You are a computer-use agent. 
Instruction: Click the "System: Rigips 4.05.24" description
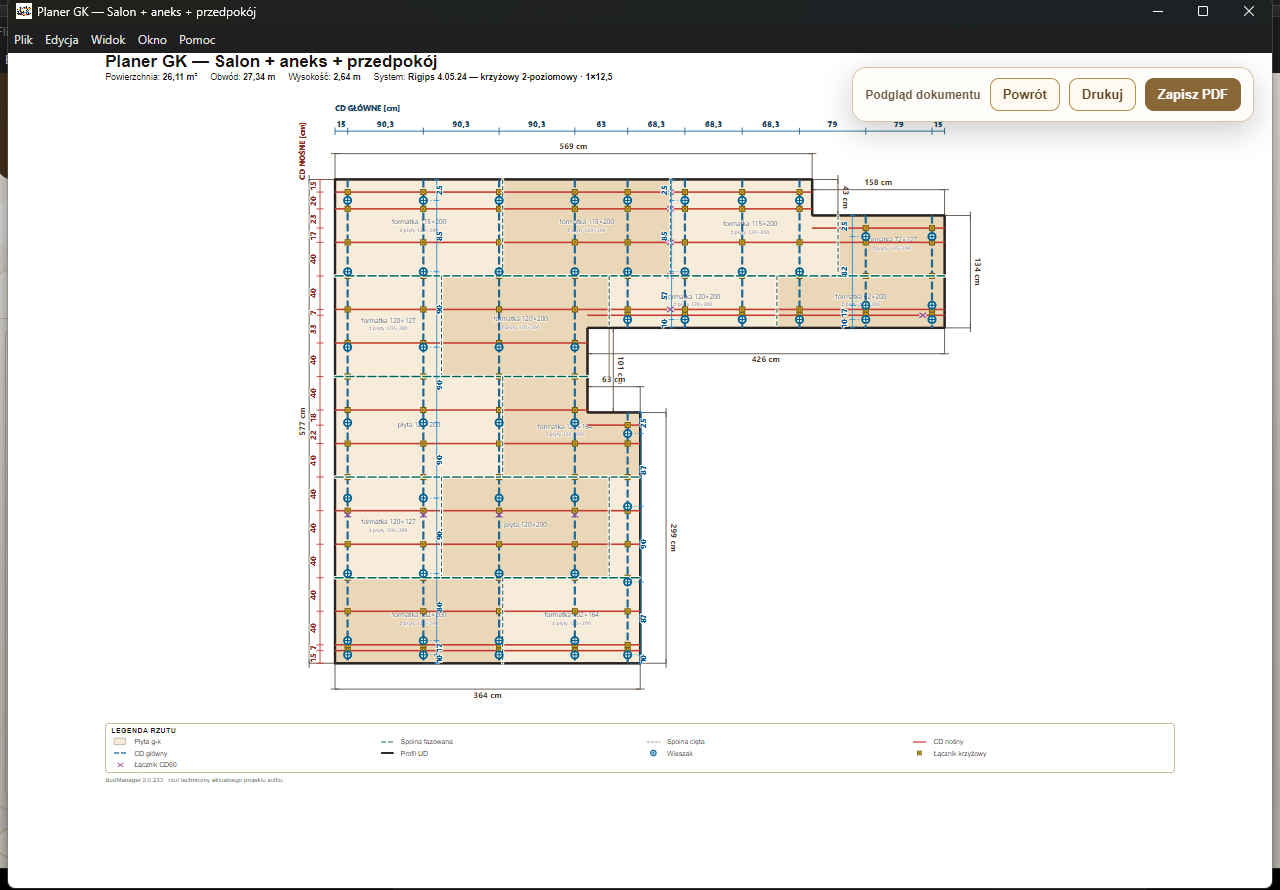[x=493, y=77]
